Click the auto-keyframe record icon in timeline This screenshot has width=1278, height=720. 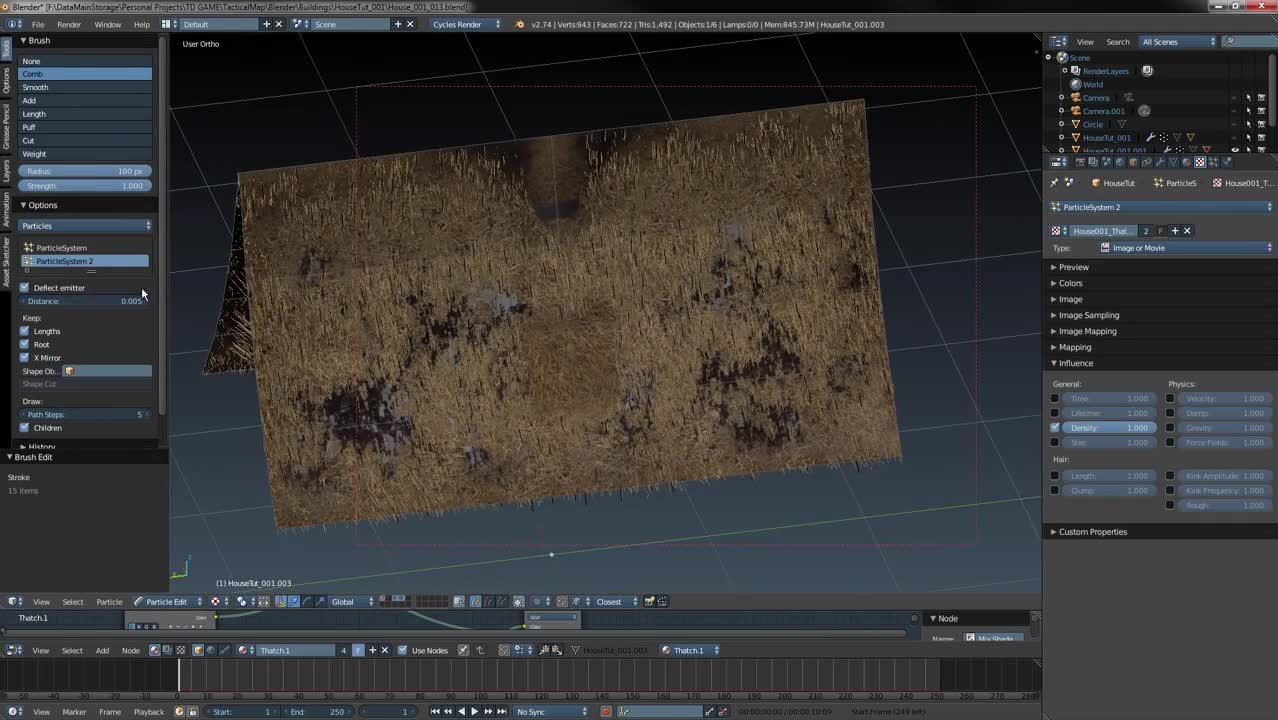pos(605,711)
